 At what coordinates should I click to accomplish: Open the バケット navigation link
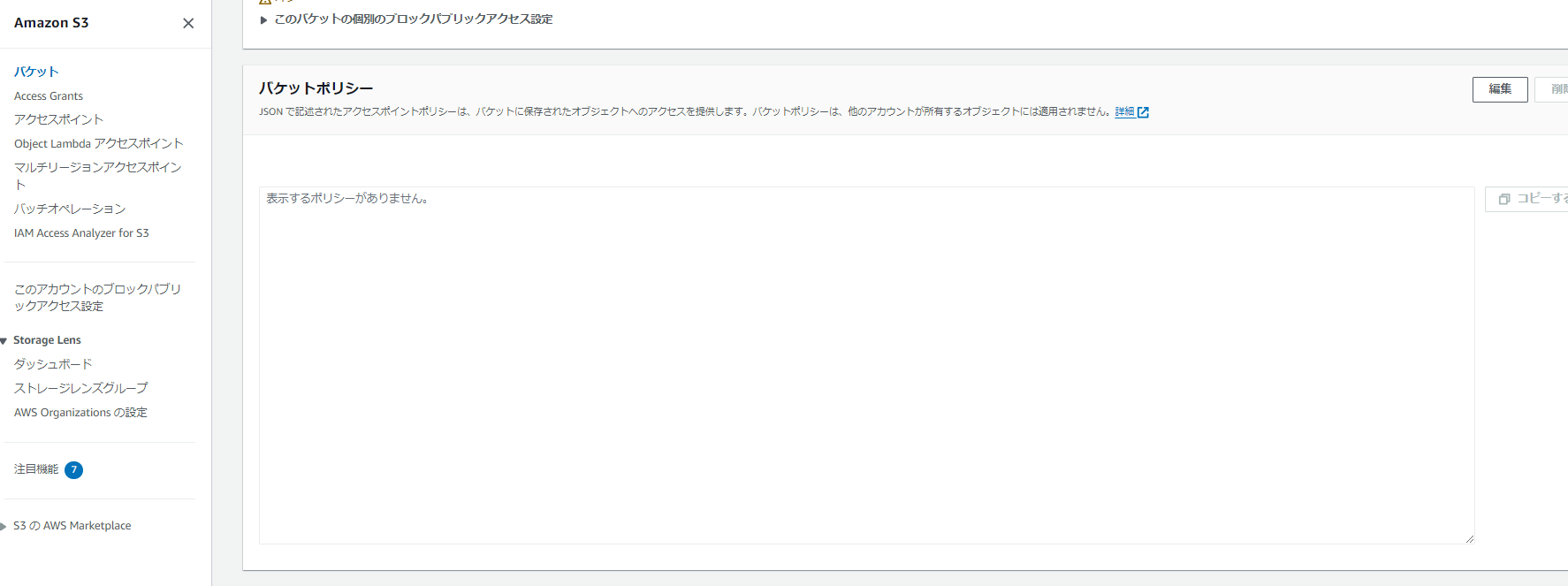click(36, 72)
